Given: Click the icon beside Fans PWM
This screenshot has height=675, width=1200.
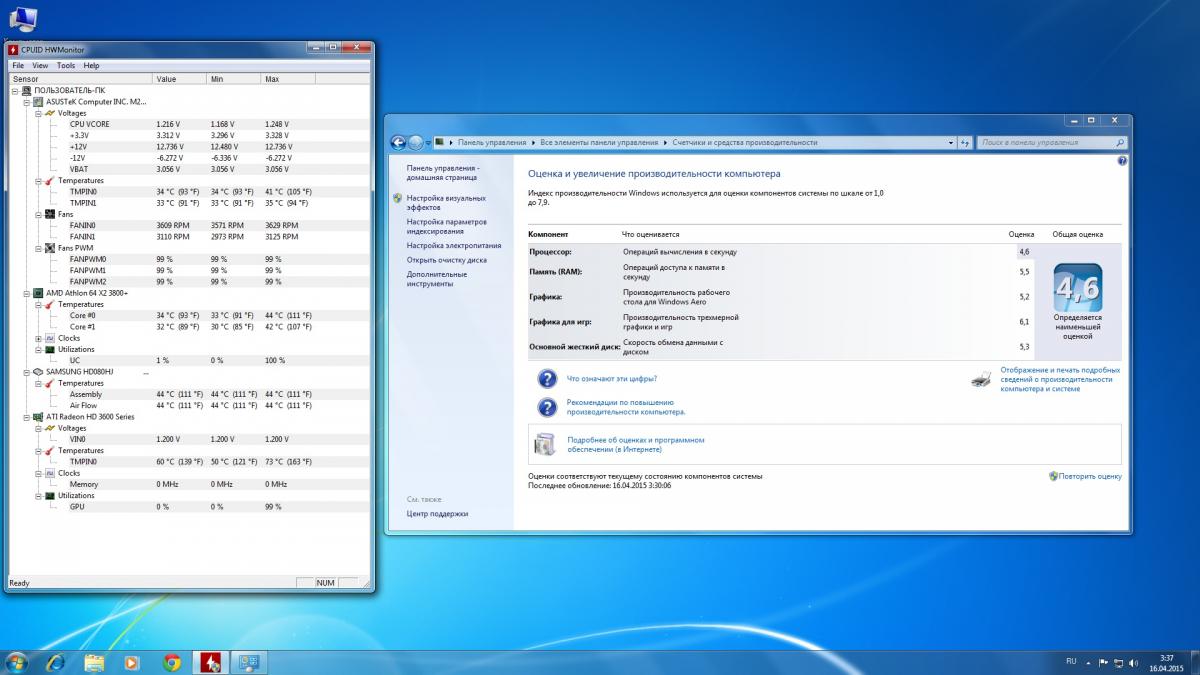Looking at the screenshot, I should pyautogui.click(x=49, y=248).
